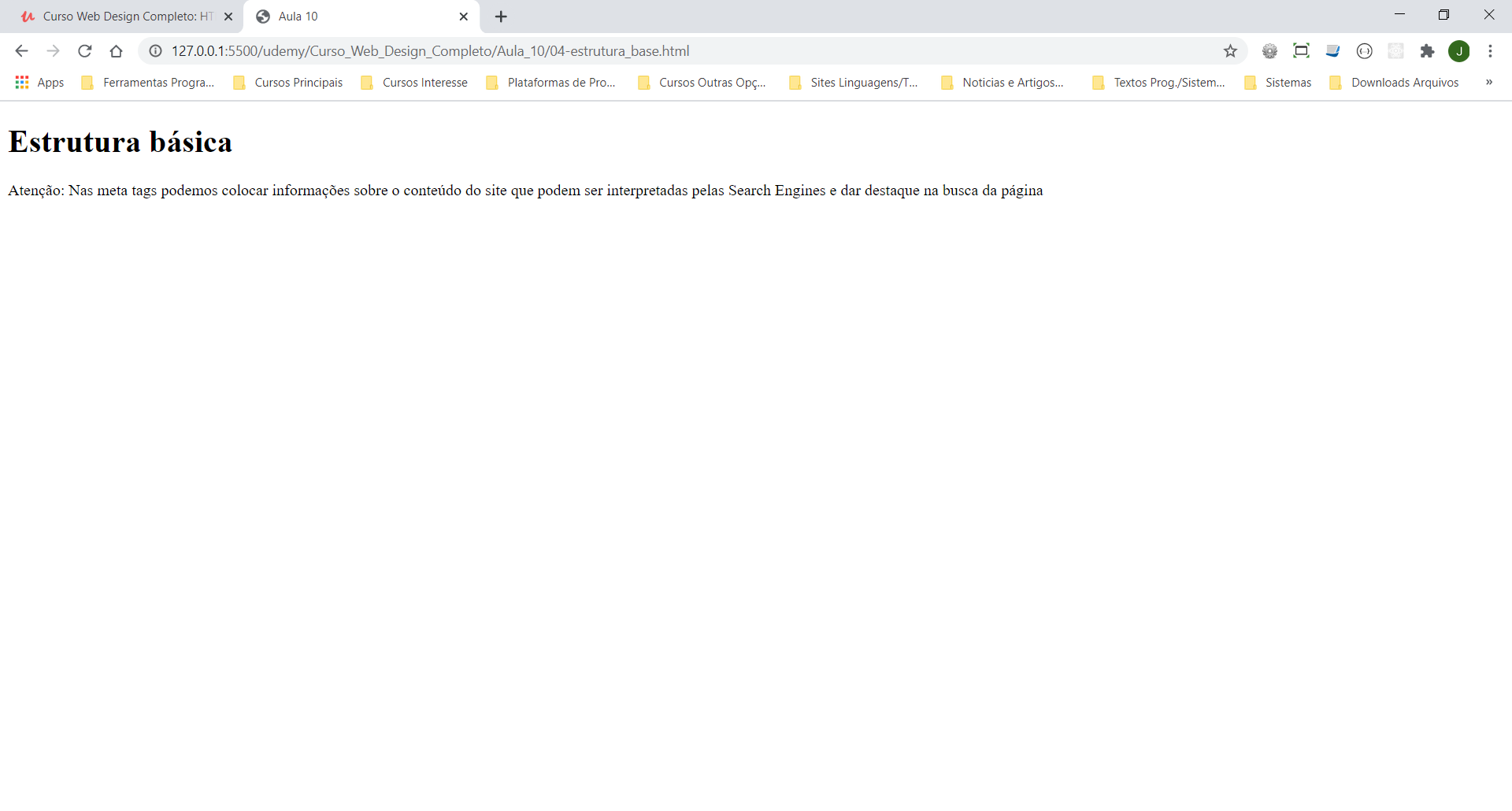View site information icon in address bar
The height and width of the screenshot is (811, 1512).
[156, 51]
